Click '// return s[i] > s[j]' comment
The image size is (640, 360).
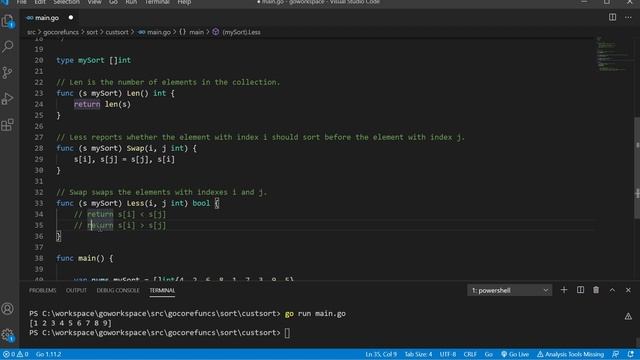120,225
